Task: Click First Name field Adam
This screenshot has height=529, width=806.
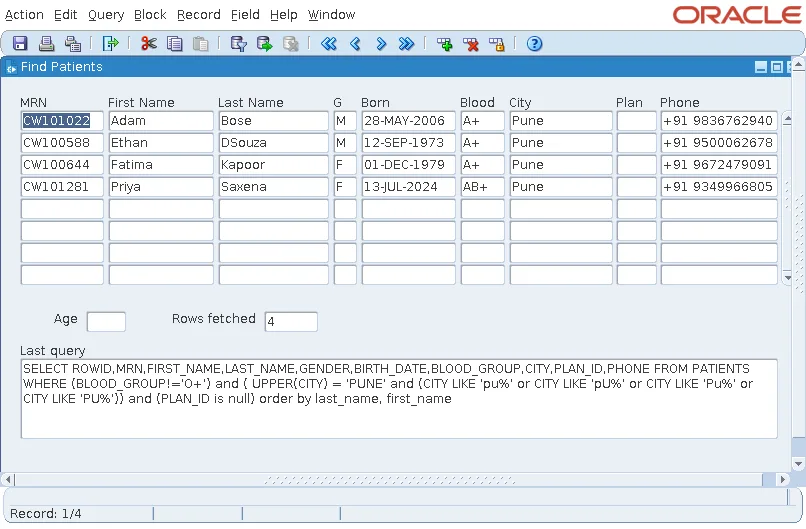Action: pyautogui.click(x=161, y=121)
